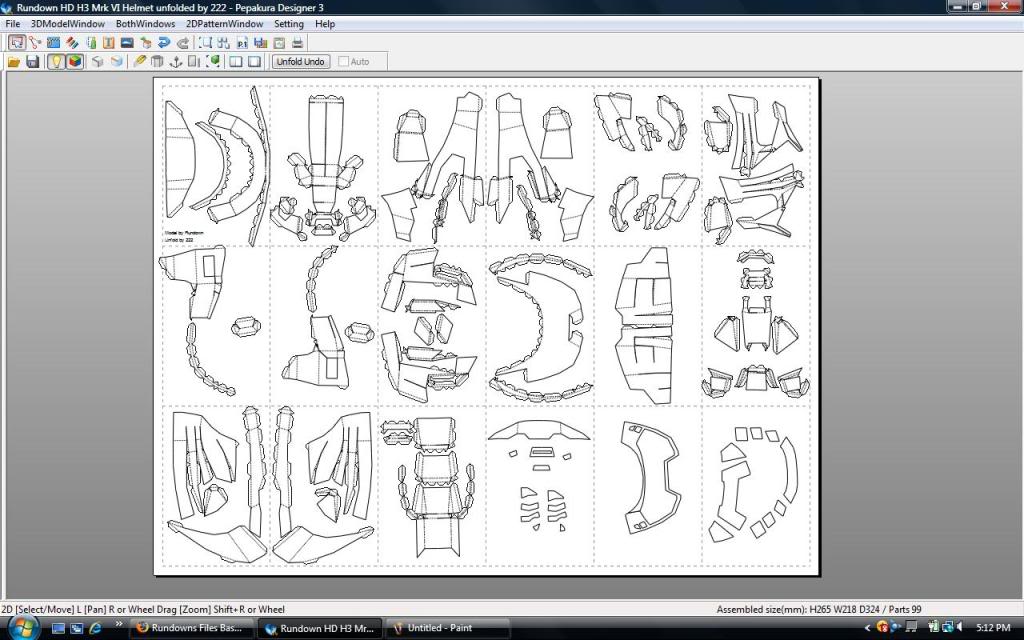The image size is (1024, 640).
Task: Switch to split two-pane window layout
Action: tap(236, 61)
